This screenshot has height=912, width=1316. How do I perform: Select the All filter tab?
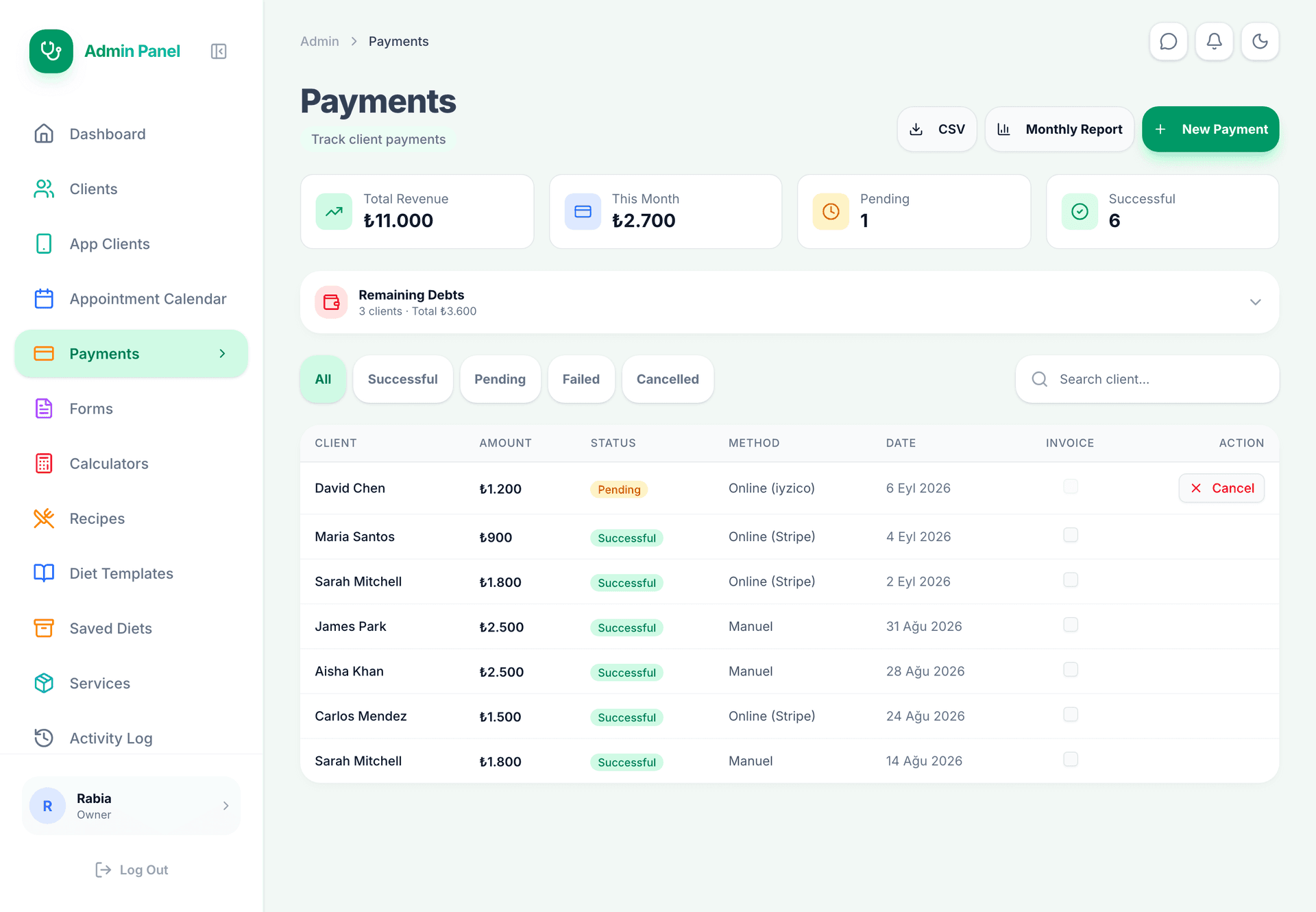323,379
